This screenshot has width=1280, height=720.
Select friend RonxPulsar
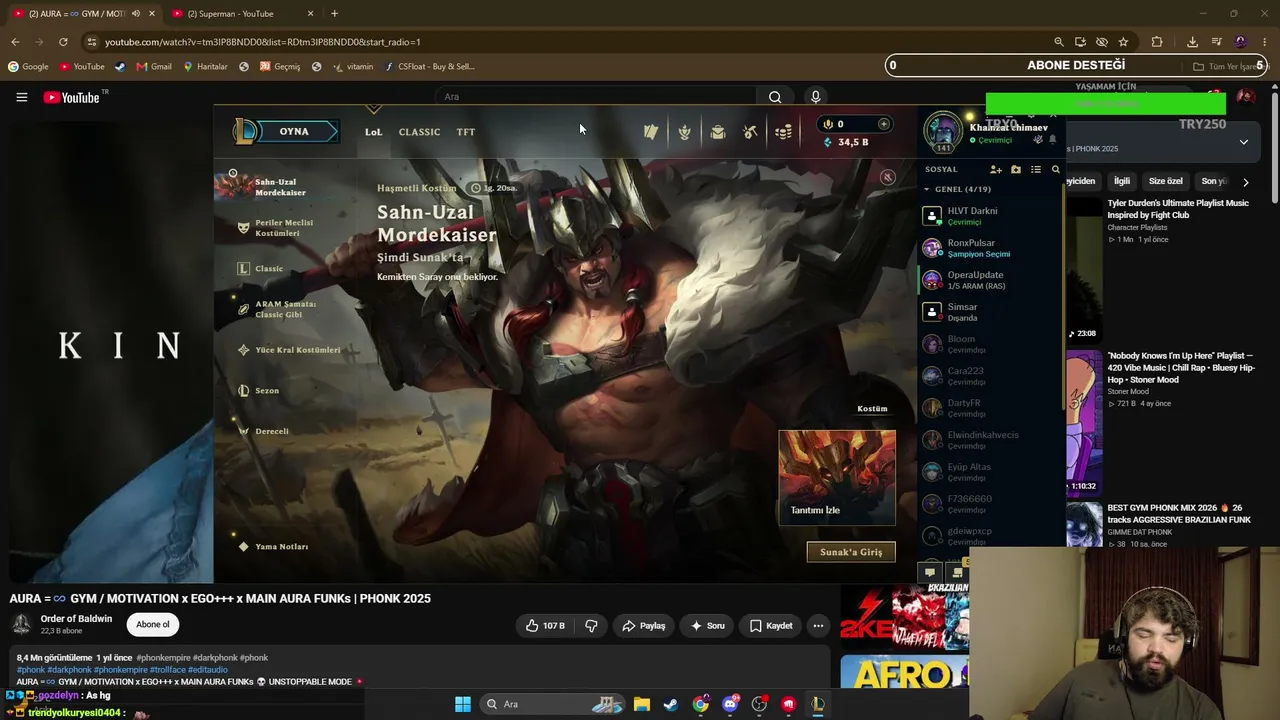tap(992, 248)
